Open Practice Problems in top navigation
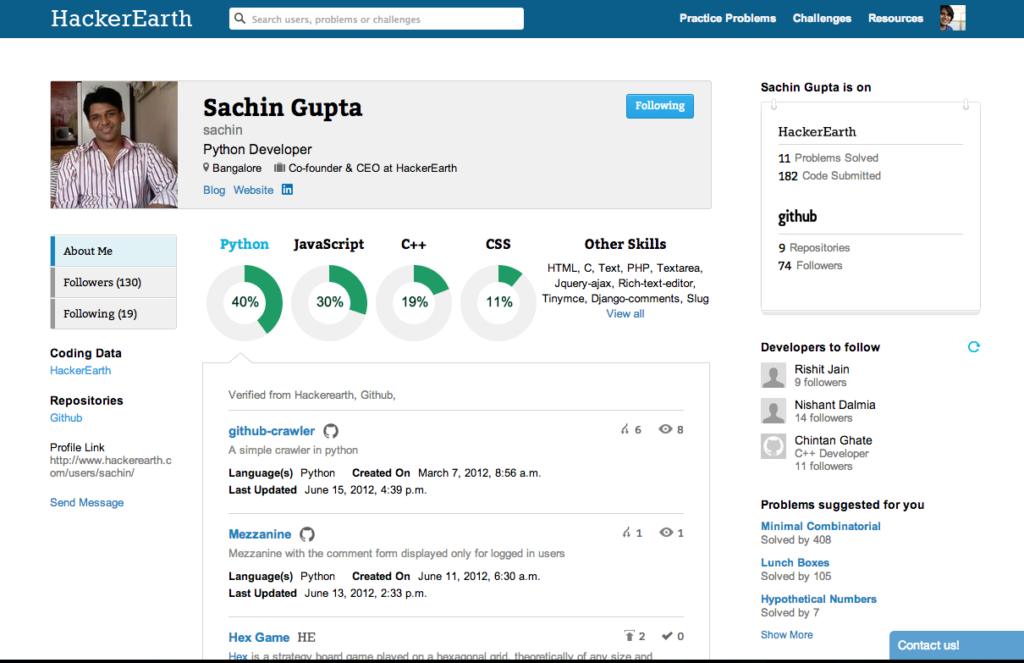 click(x=727, y=18)
